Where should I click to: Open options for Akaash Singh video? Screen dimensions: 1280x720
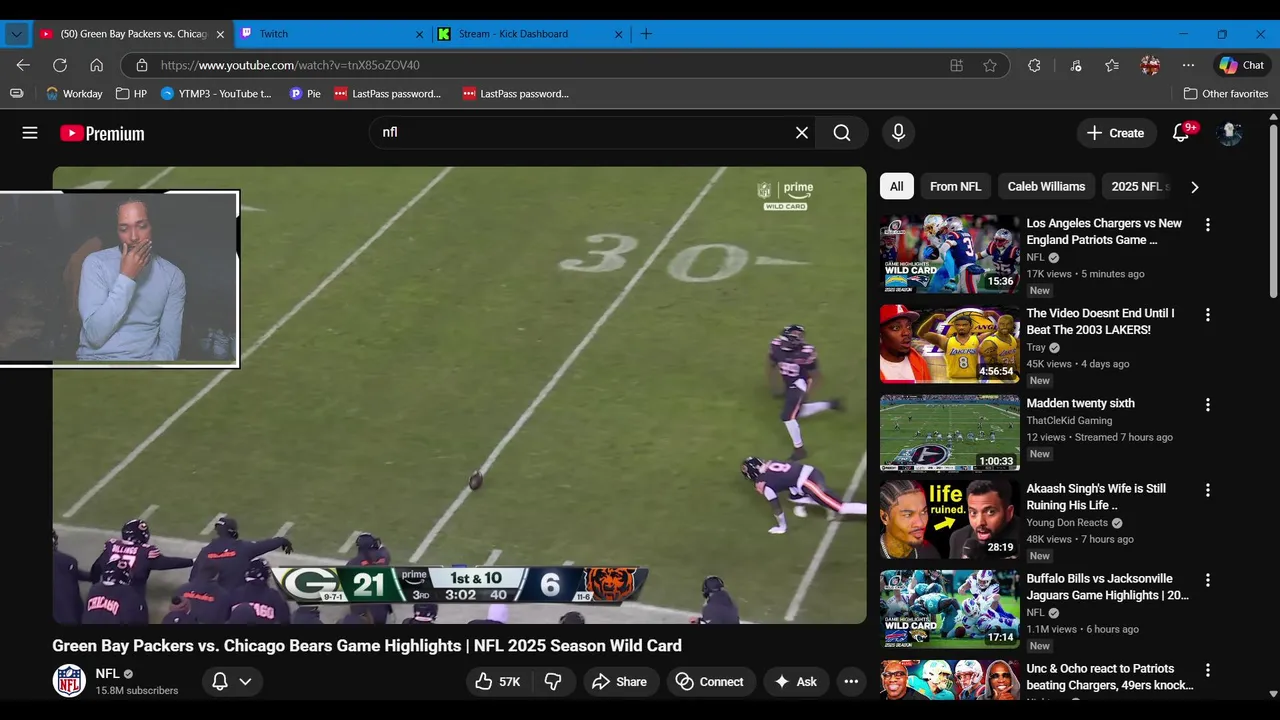click(1207, 490)
